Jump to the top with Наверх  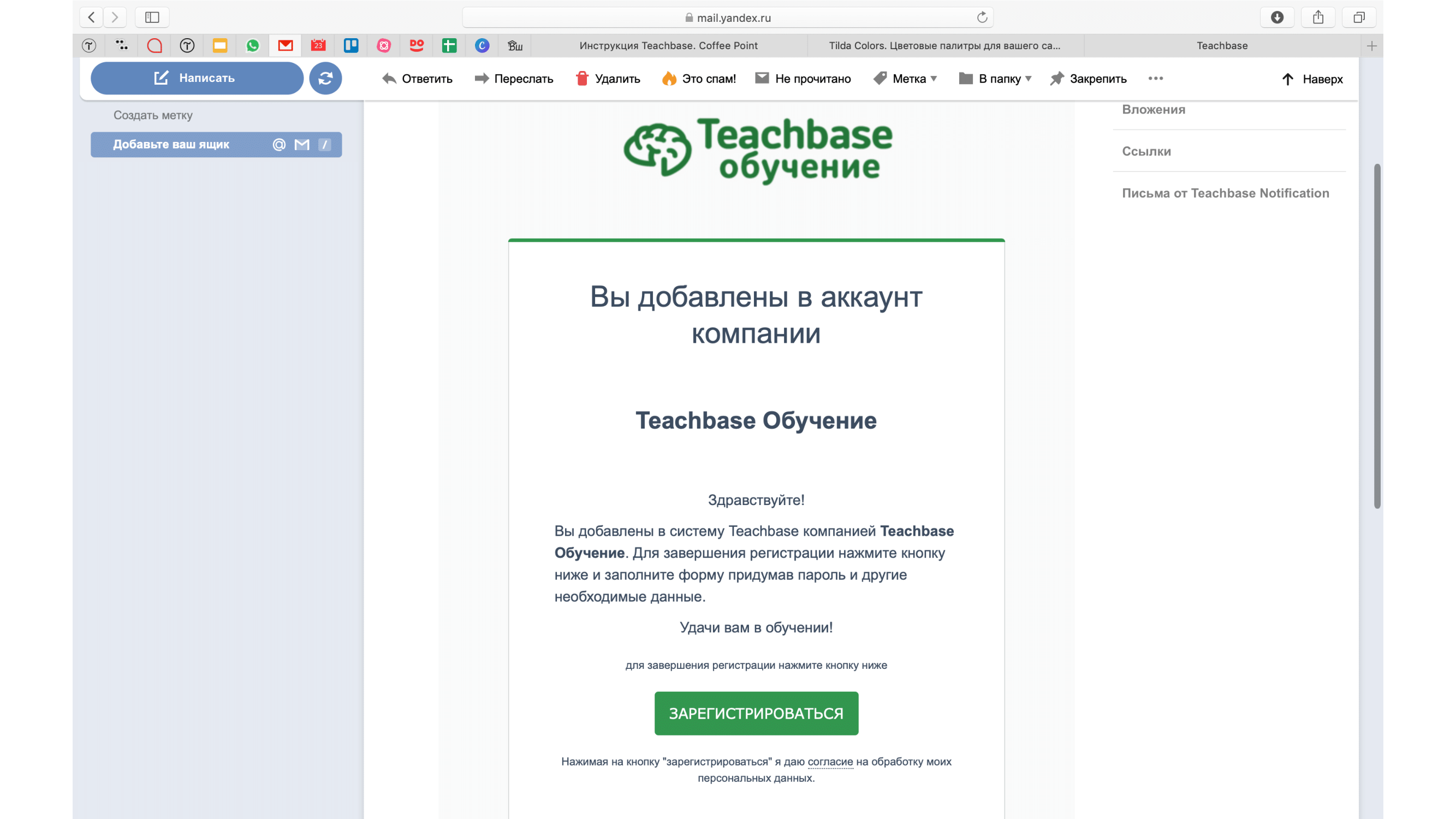tap(1312, 79)
